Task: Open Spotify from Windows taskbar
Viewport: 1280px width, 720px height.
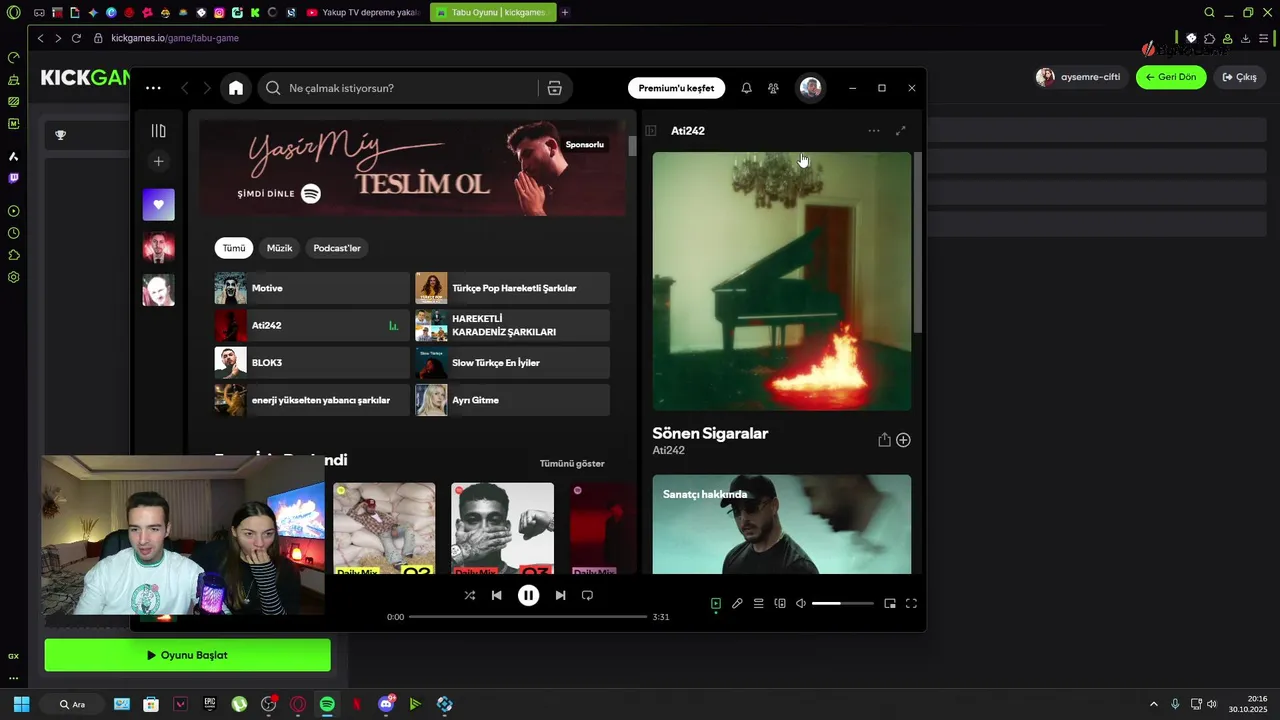Action: pos(327,704)
